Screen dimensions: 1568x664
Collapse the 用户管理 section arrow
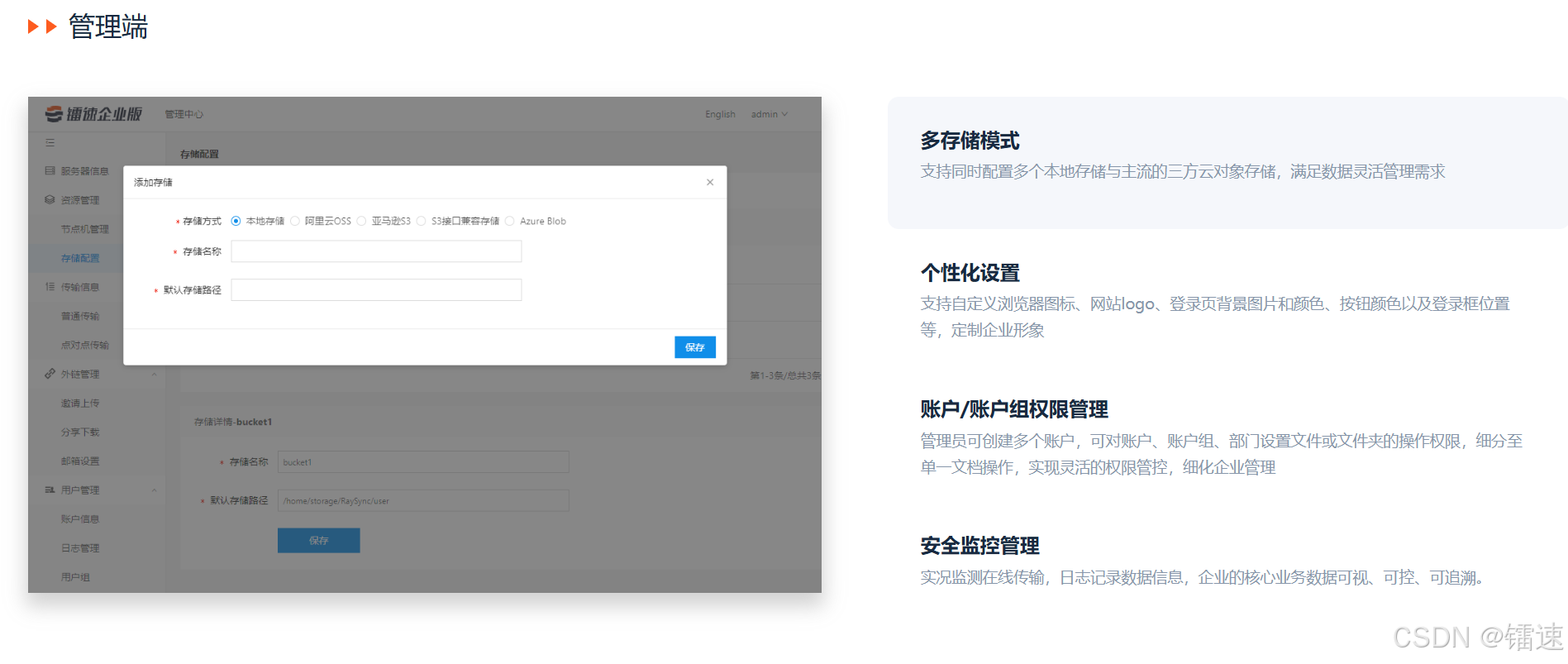pyautogui.click(x=155, y=490)
